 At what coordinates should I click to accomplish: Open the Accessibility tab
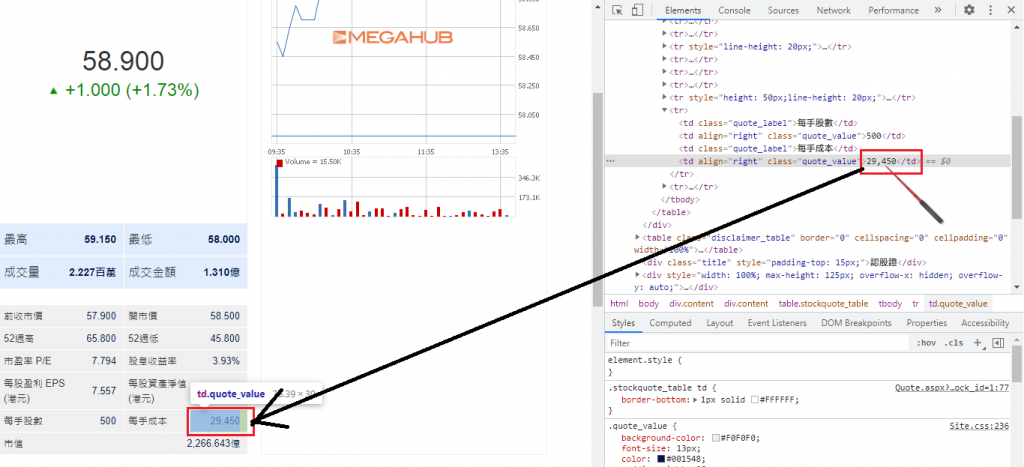point(985,323)
